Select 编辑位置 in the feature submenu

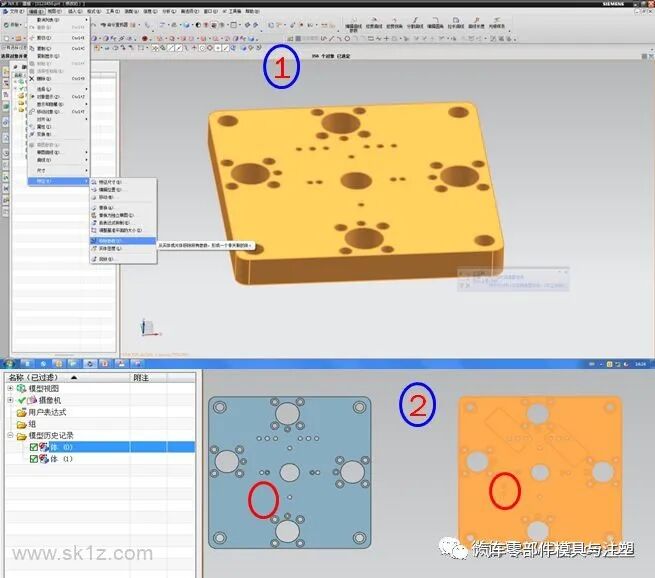[123, 190]
